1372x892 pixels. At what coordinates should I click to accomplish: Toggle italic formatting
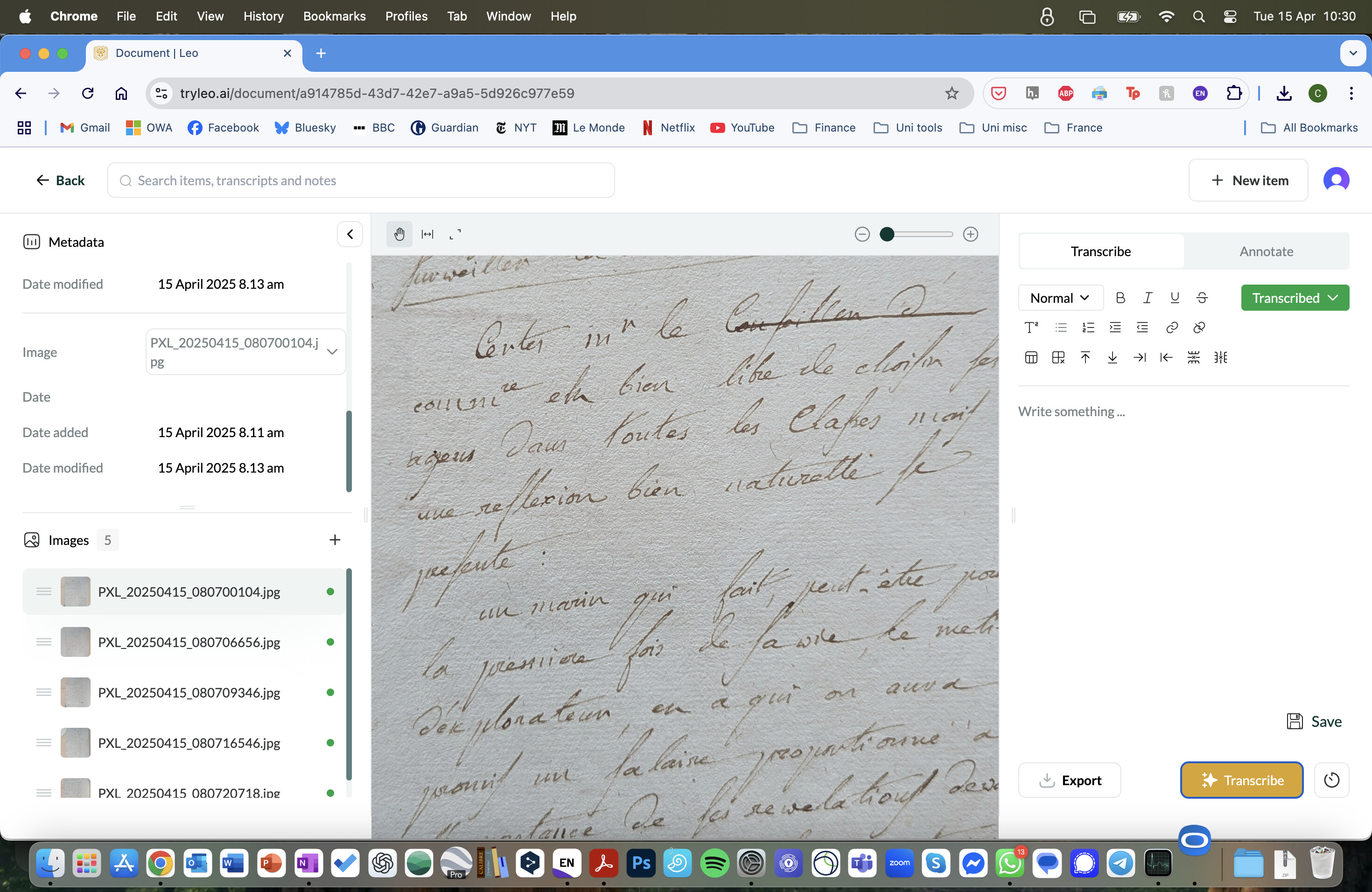point(1147,298)
